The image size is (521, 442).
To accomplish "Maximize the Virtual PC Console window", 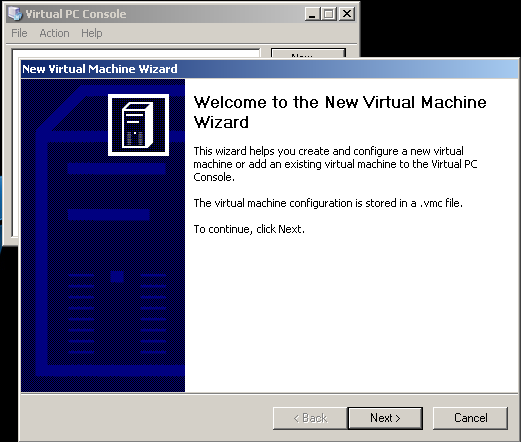I will (x=329, y=14).
